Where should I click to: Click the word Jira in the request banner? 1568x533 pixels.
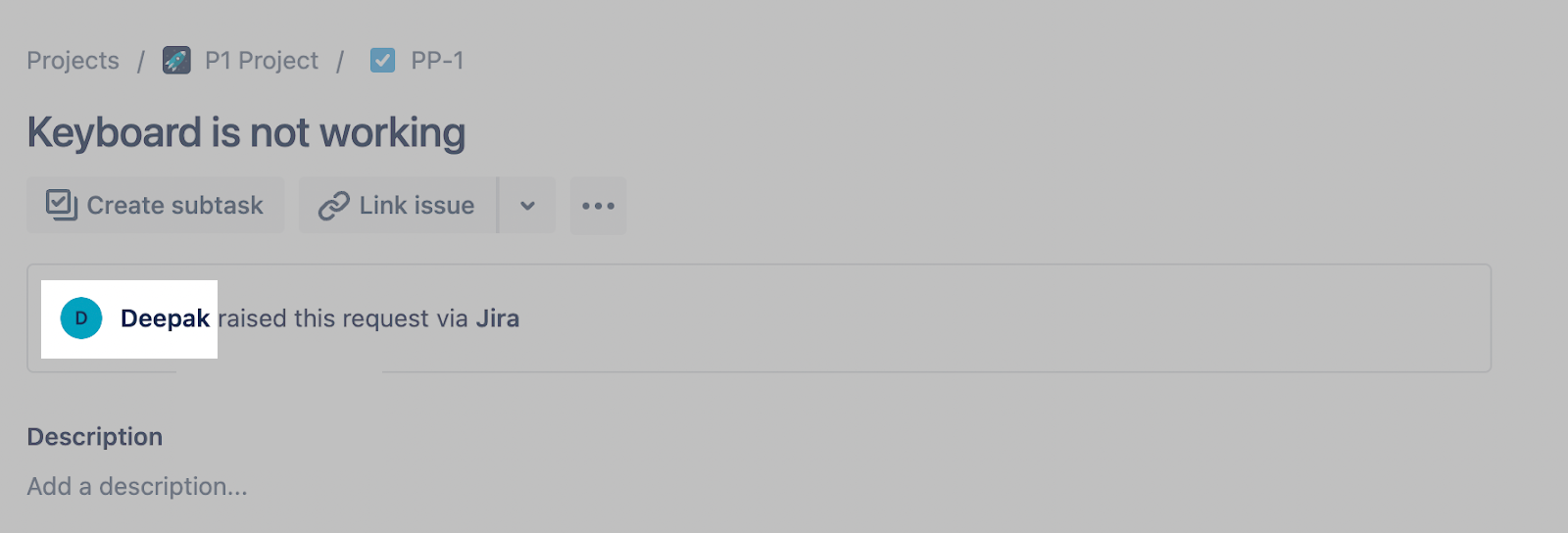pos(498,318)
